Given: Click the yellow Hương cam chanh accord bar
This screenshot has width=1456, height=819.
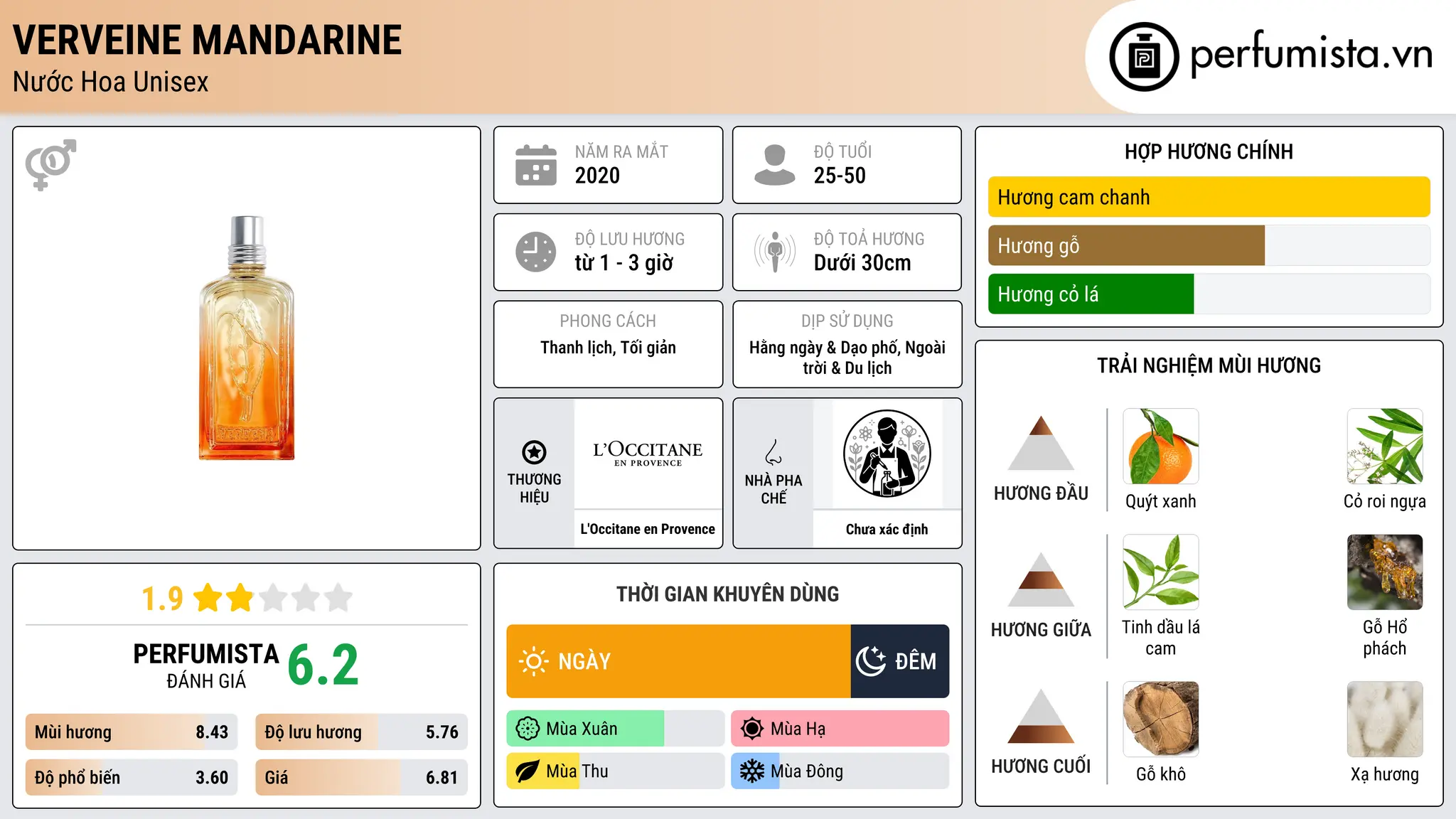Looking at the screenshot, I should coord(1209,197).
